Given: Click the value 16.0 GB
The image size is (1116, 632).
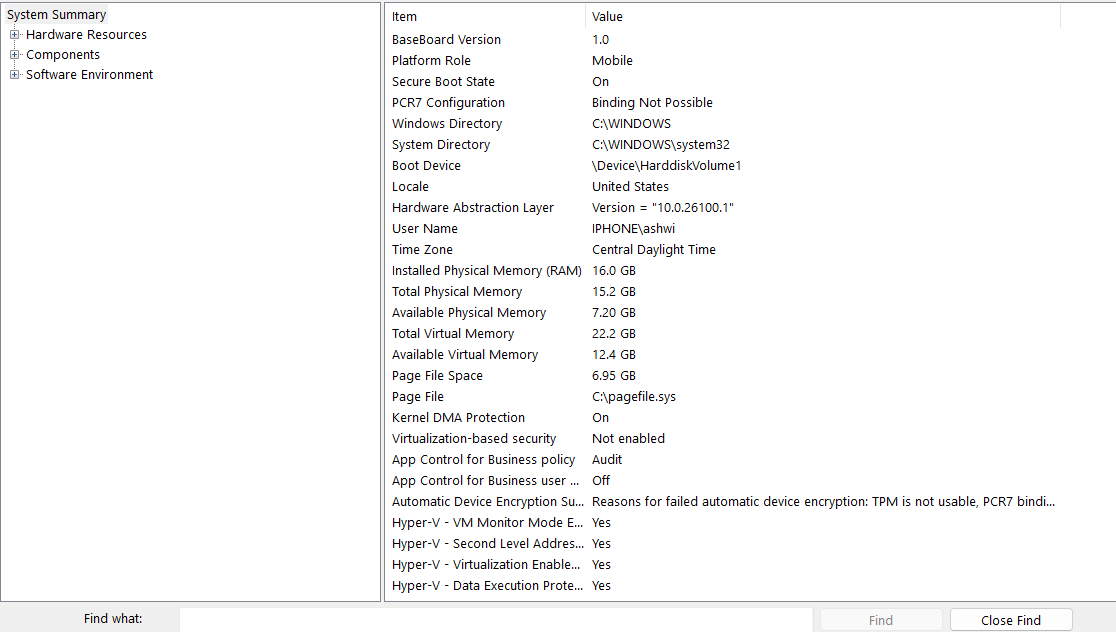Looking at the screenshot, I should tap(614, 270).
